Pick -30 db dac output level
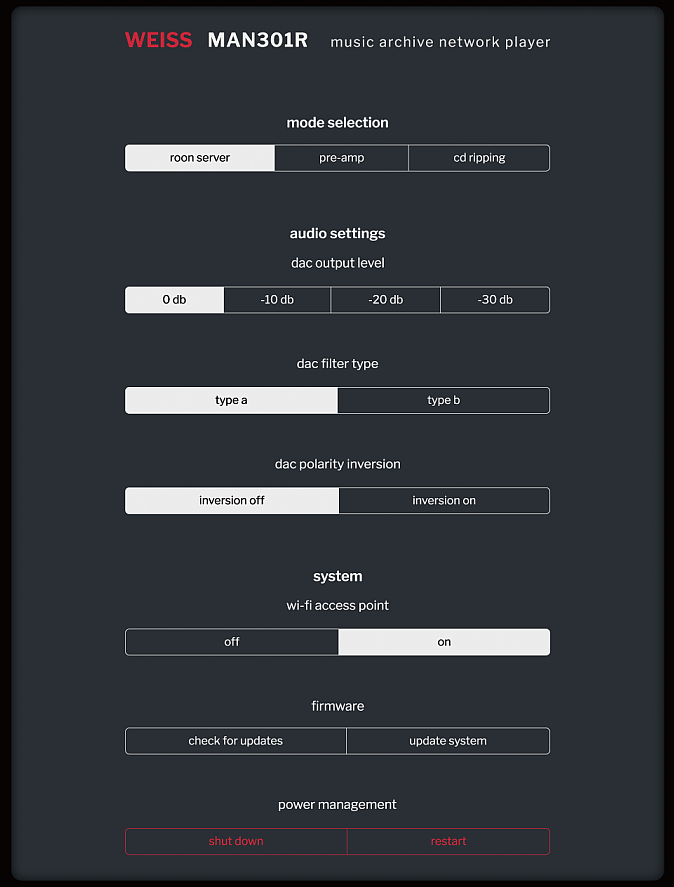This screenshot has width=674, height=887. [x=495, y=300]
